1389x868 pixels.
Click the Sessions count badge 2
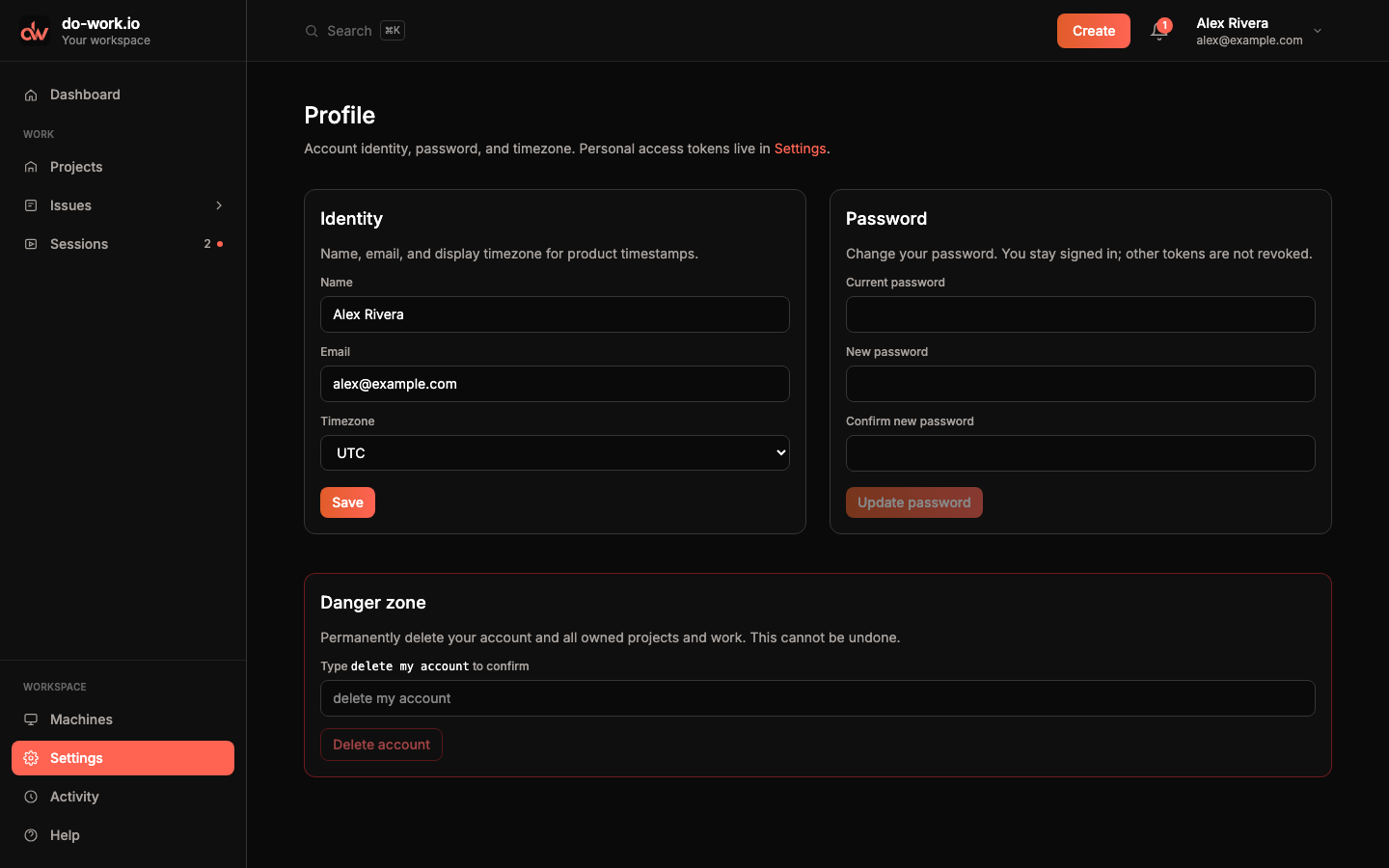pyautogui.click(x=207, y=244)
